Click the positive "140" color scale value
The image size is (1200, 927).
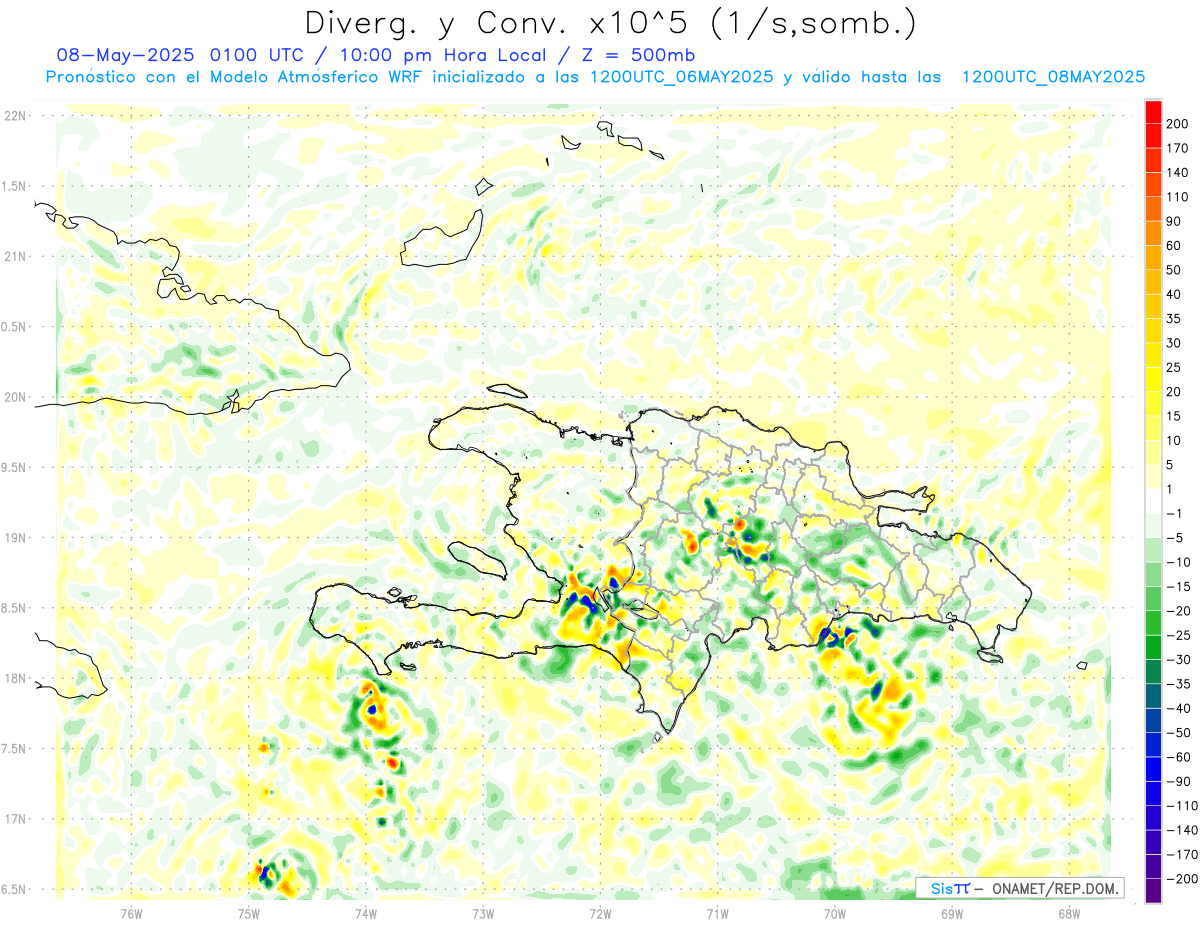coord(1178,173)
